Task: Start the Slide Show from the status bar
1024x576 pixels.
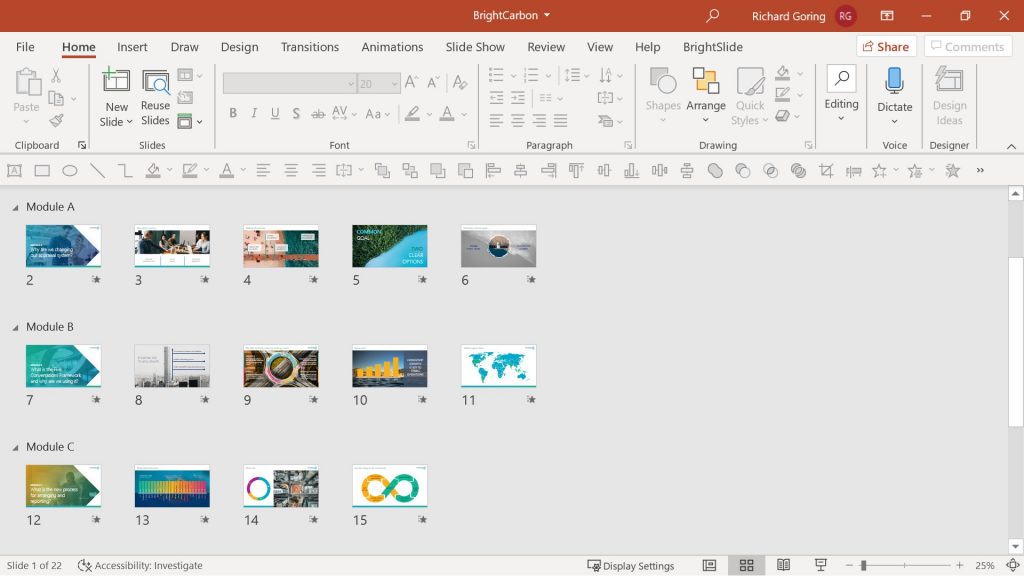Action: click(x=821, y=565)
